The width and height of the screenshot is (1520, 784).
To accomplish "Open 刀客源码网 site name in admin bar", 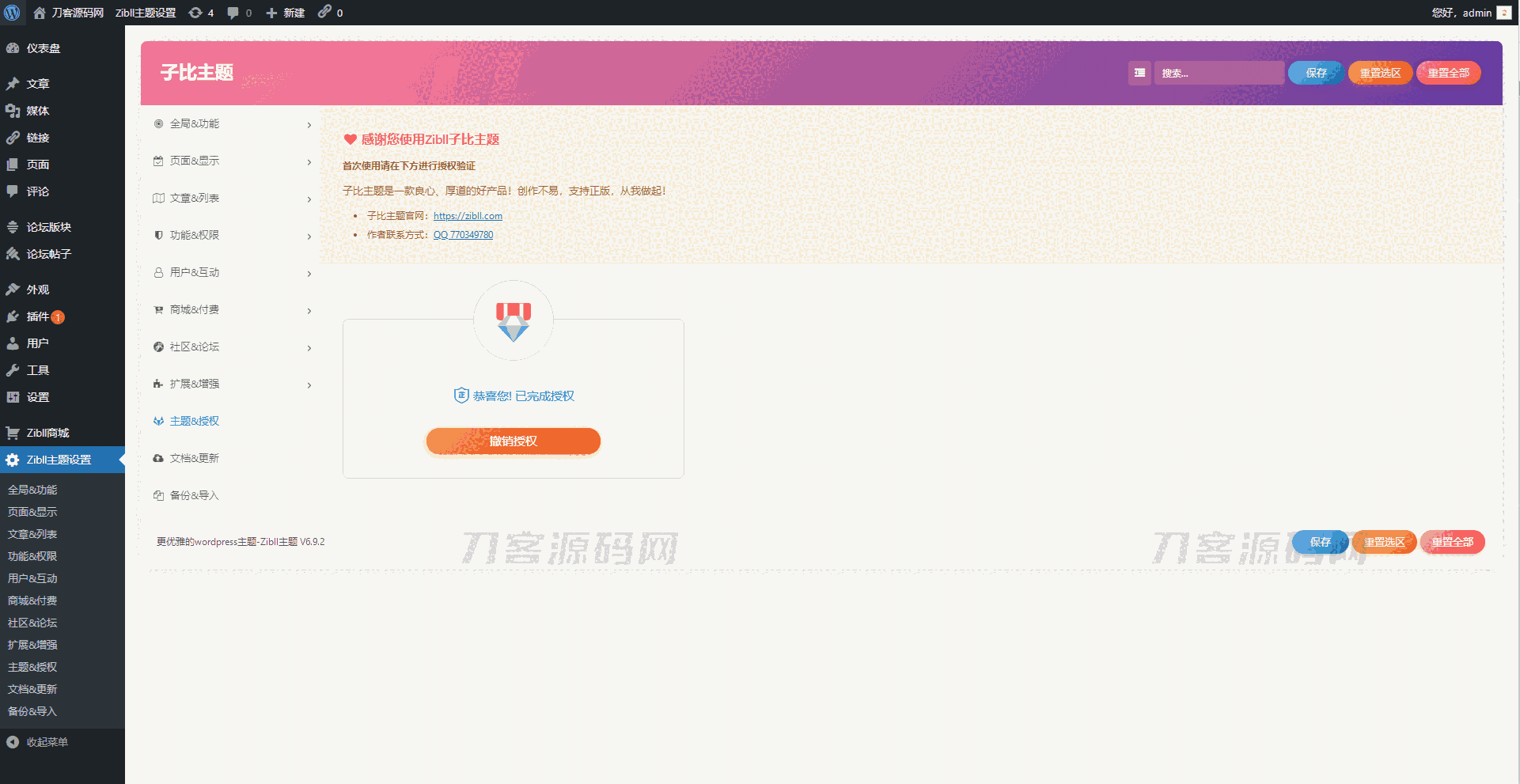I will coord(78,13).
